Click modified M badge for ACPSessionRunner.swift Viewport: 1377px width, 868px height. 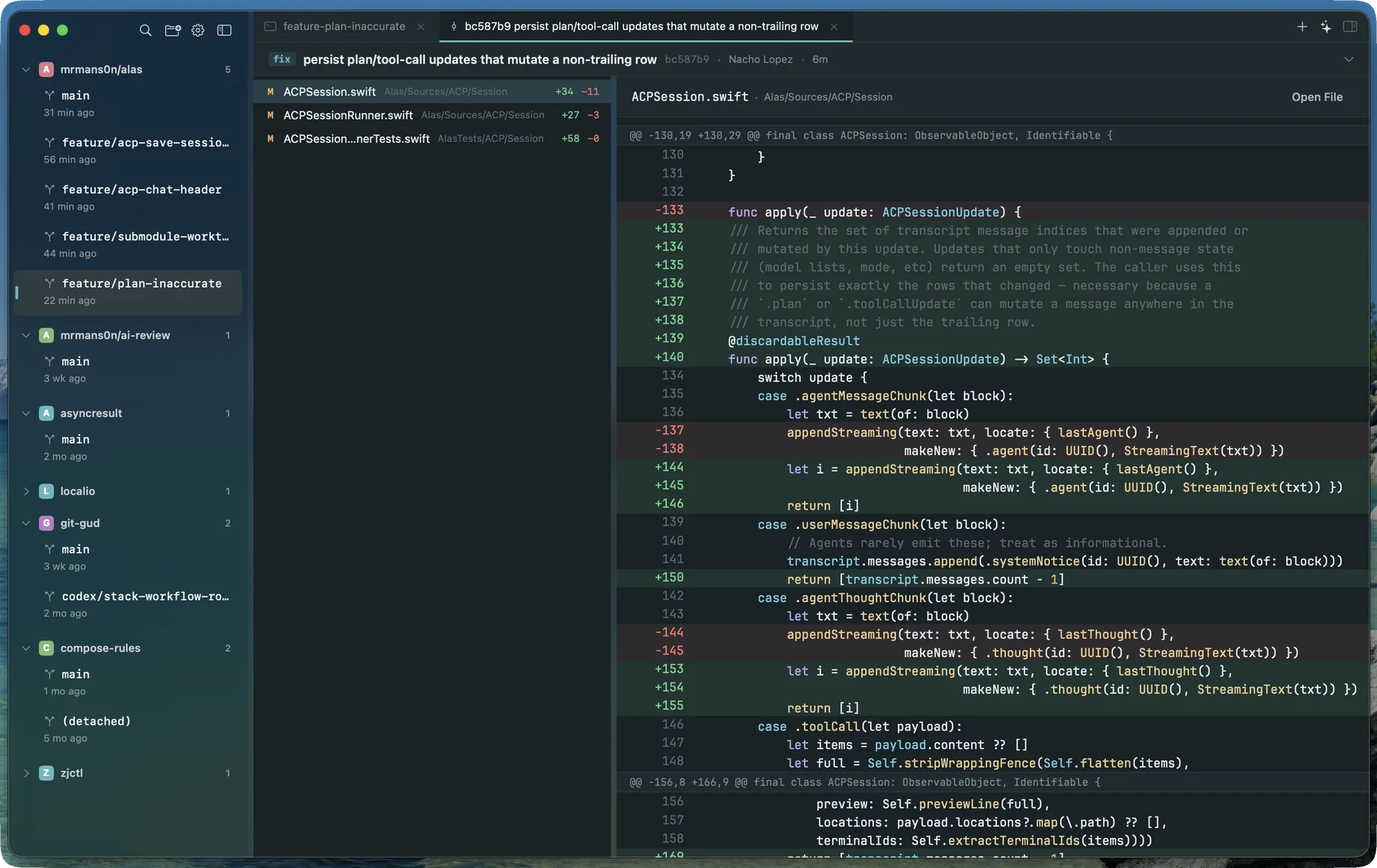point(270,115)
